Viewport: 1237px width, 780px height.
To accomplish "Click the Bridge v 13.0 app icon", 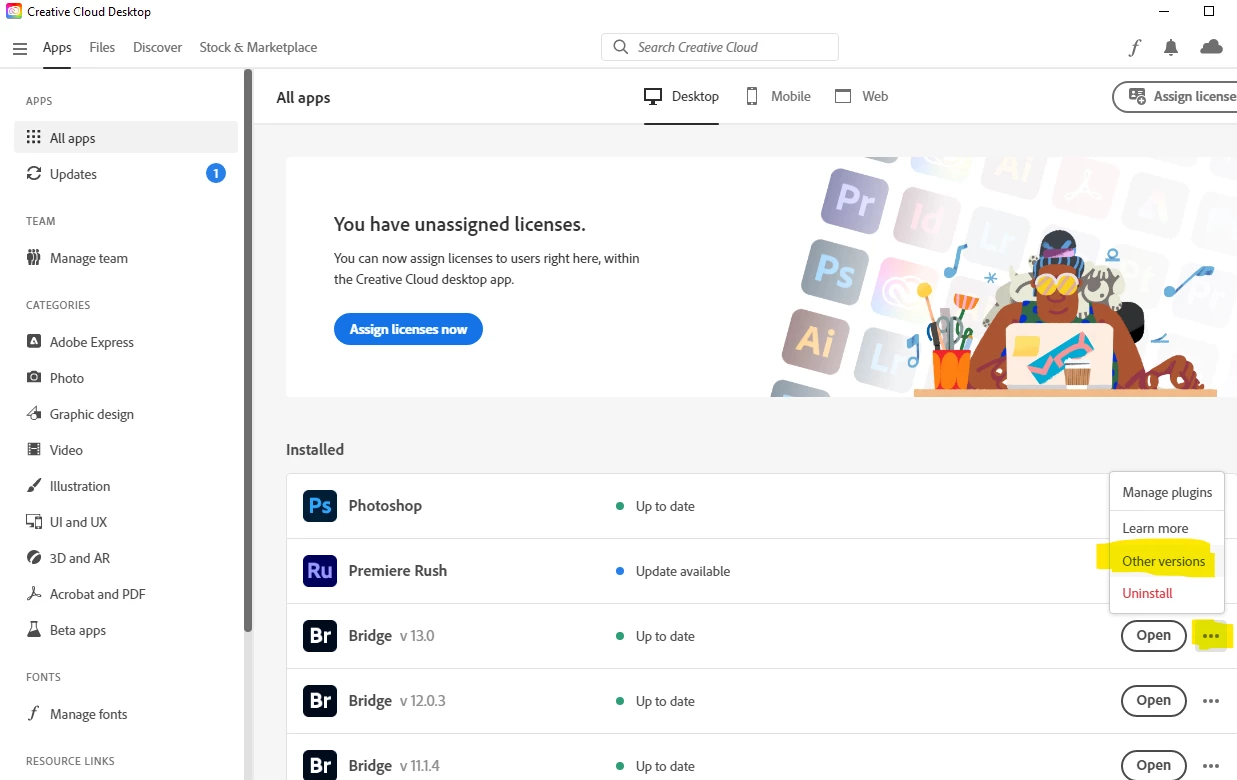I will [320, 636].
